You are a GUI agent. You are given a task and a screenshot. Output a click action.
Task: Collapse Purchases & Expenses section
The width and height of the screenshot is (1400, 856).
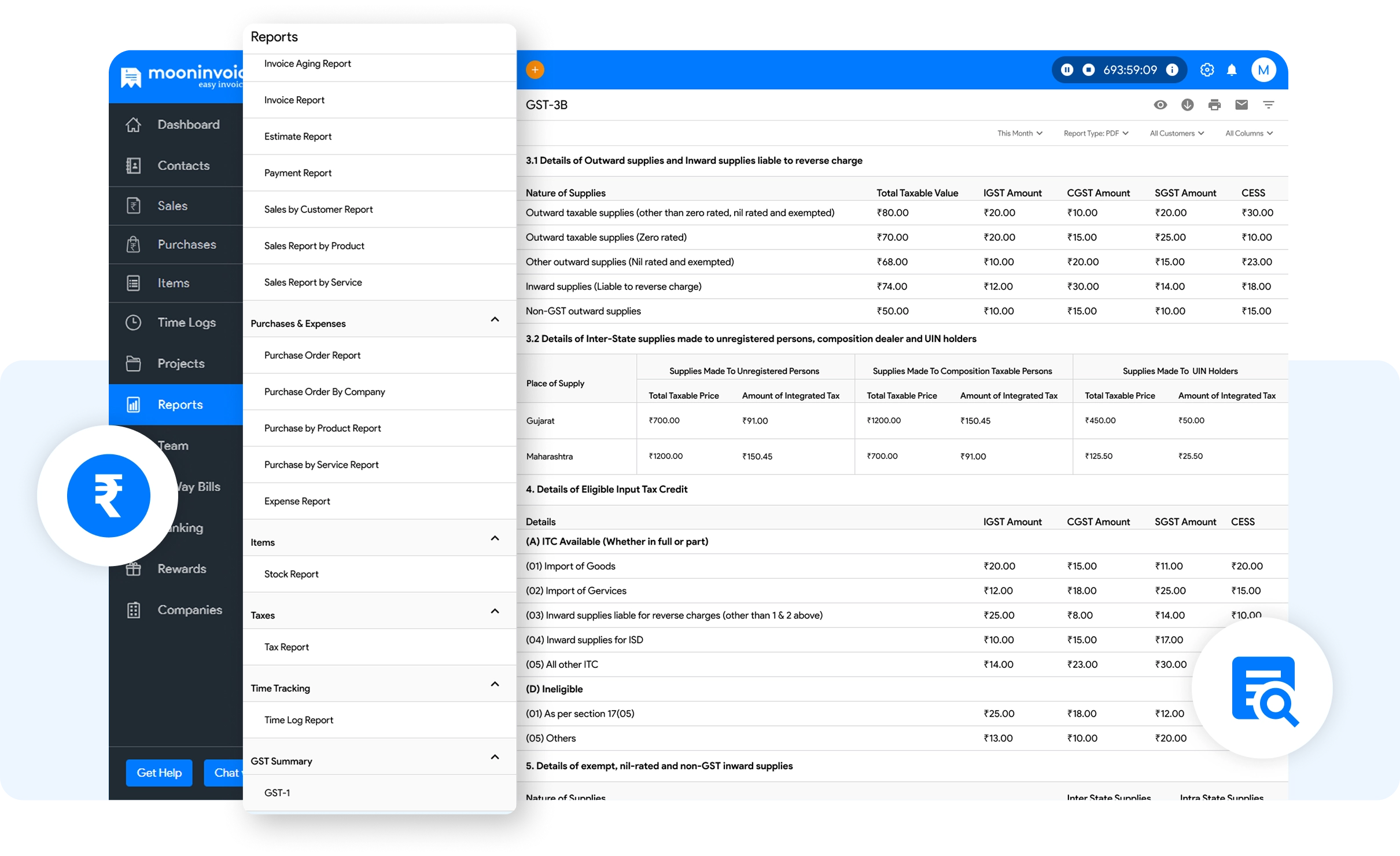pos(495,319)
